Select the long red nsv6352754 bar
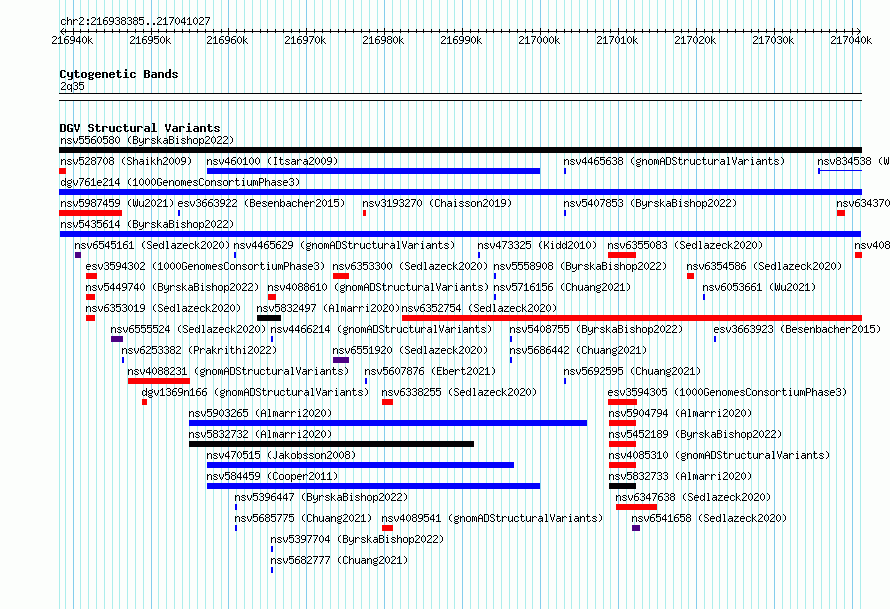 point(632,318)
